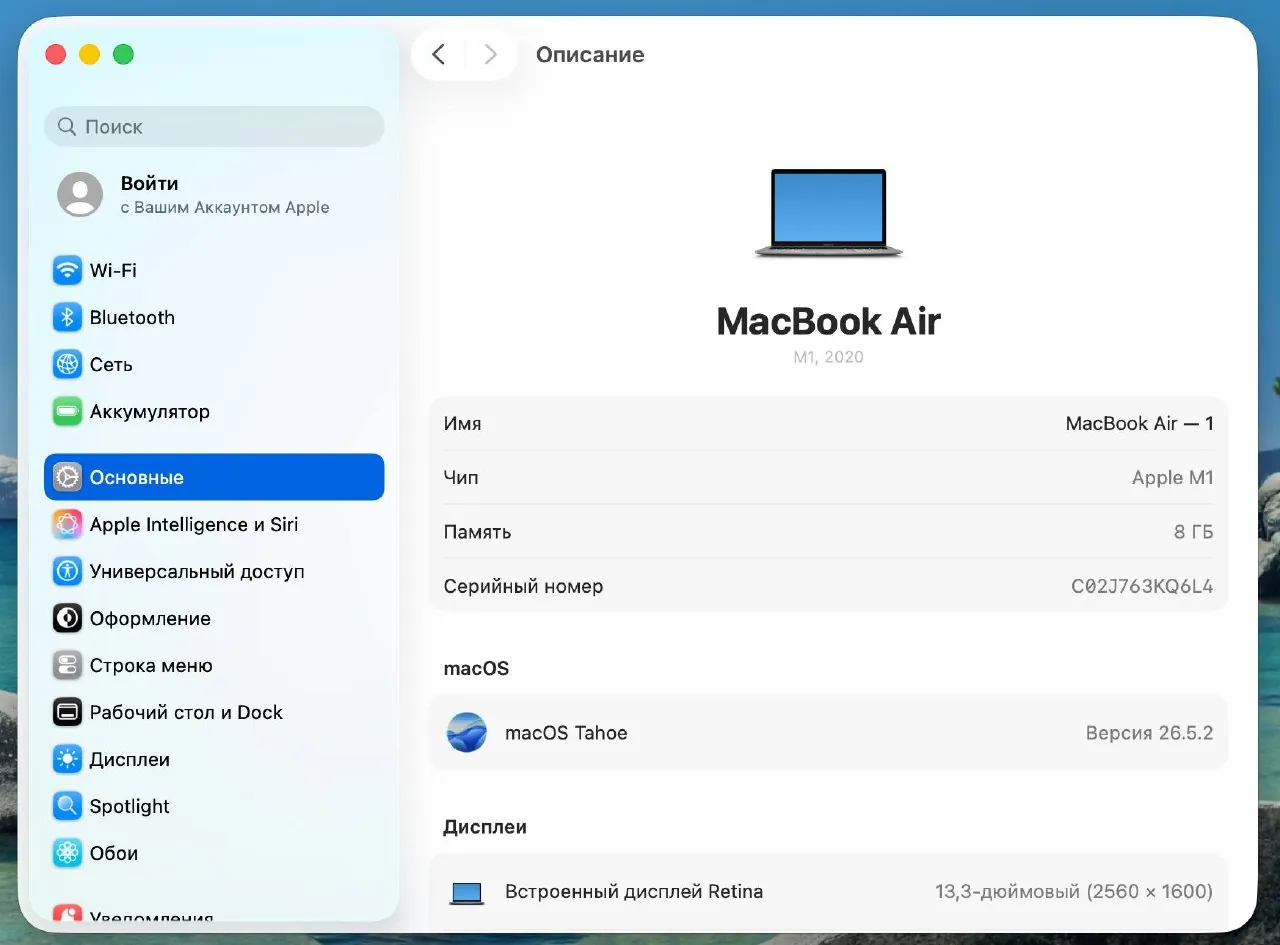Click the 'M1, 2020' model subtitle

click(829, 357)
